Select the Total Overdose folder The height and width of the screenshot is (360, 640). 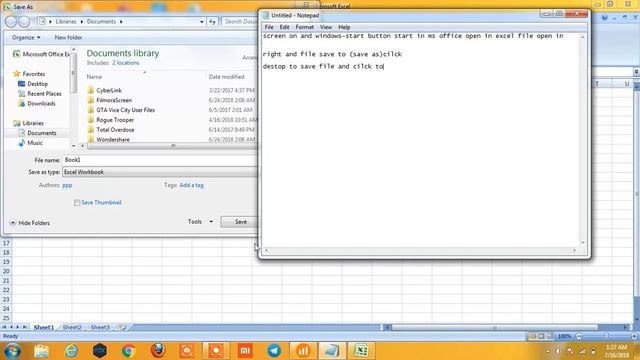pyautogui.click(x=111, y=129)
